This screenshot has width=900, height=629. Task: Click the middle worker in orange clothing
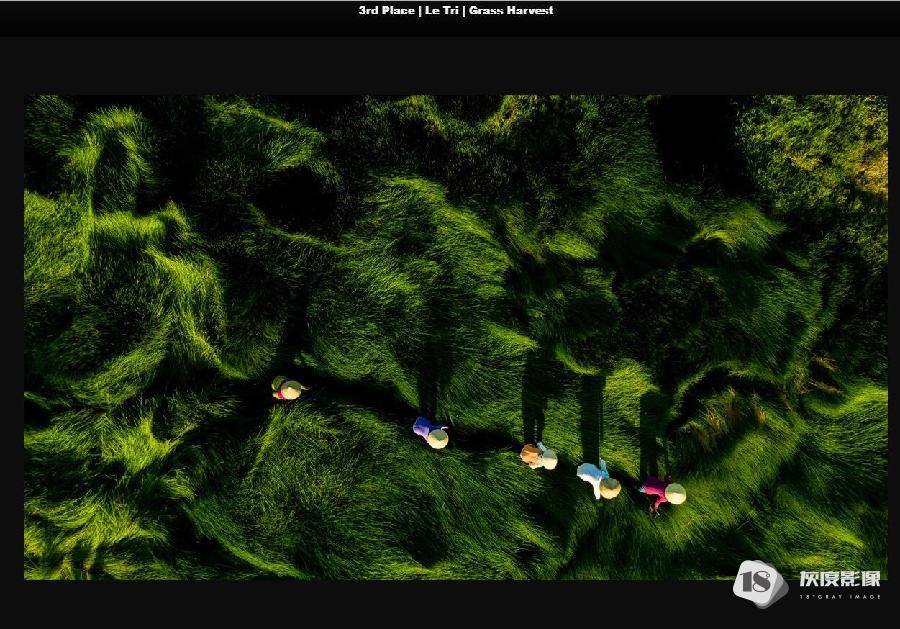coord(538,456)
